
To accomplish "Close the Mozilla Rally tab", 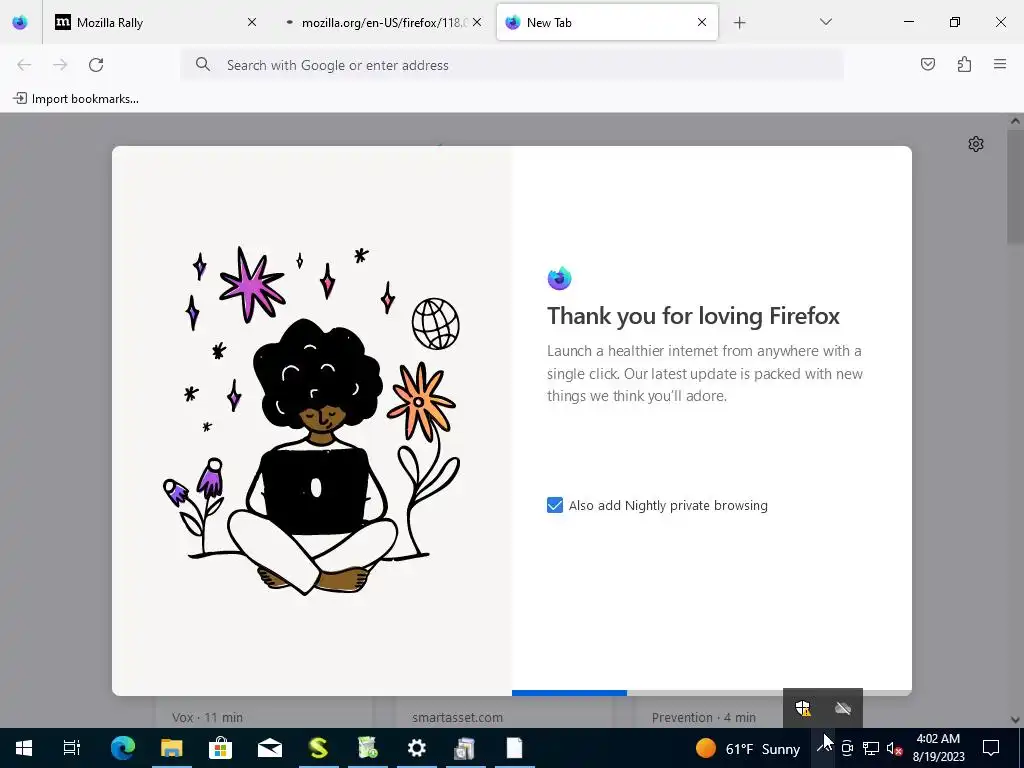I will pos(252,22).
